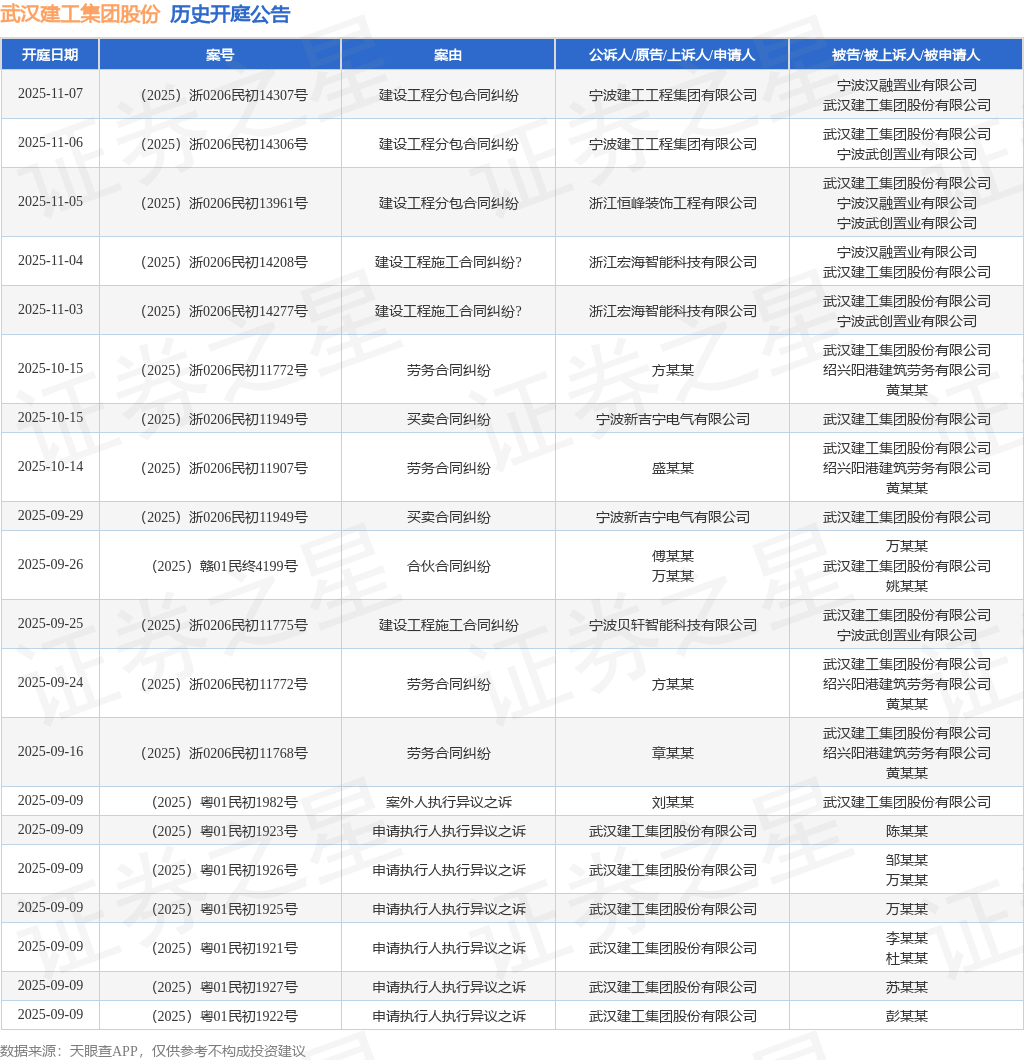1024x1060 pixels.
Task: Click the 2025-11-06 hearing date cell
Action: point(51,143)
